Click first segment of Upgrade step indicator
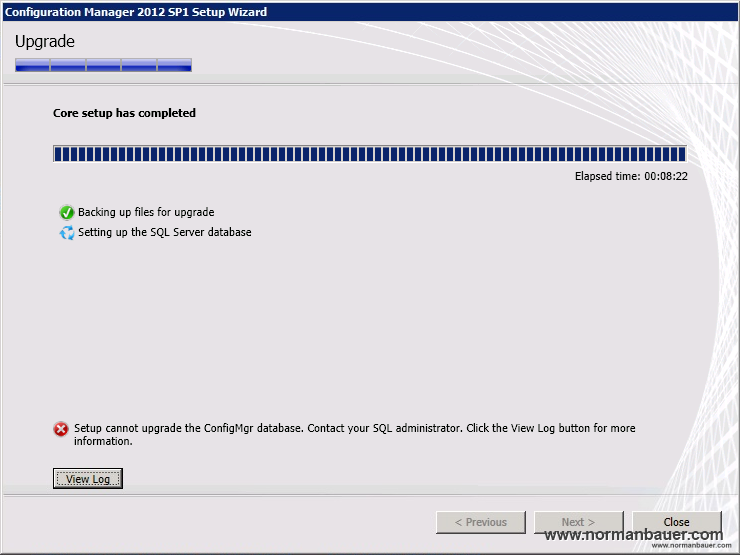Viewport: 740px width, 555px height. (x=32, y=65)
